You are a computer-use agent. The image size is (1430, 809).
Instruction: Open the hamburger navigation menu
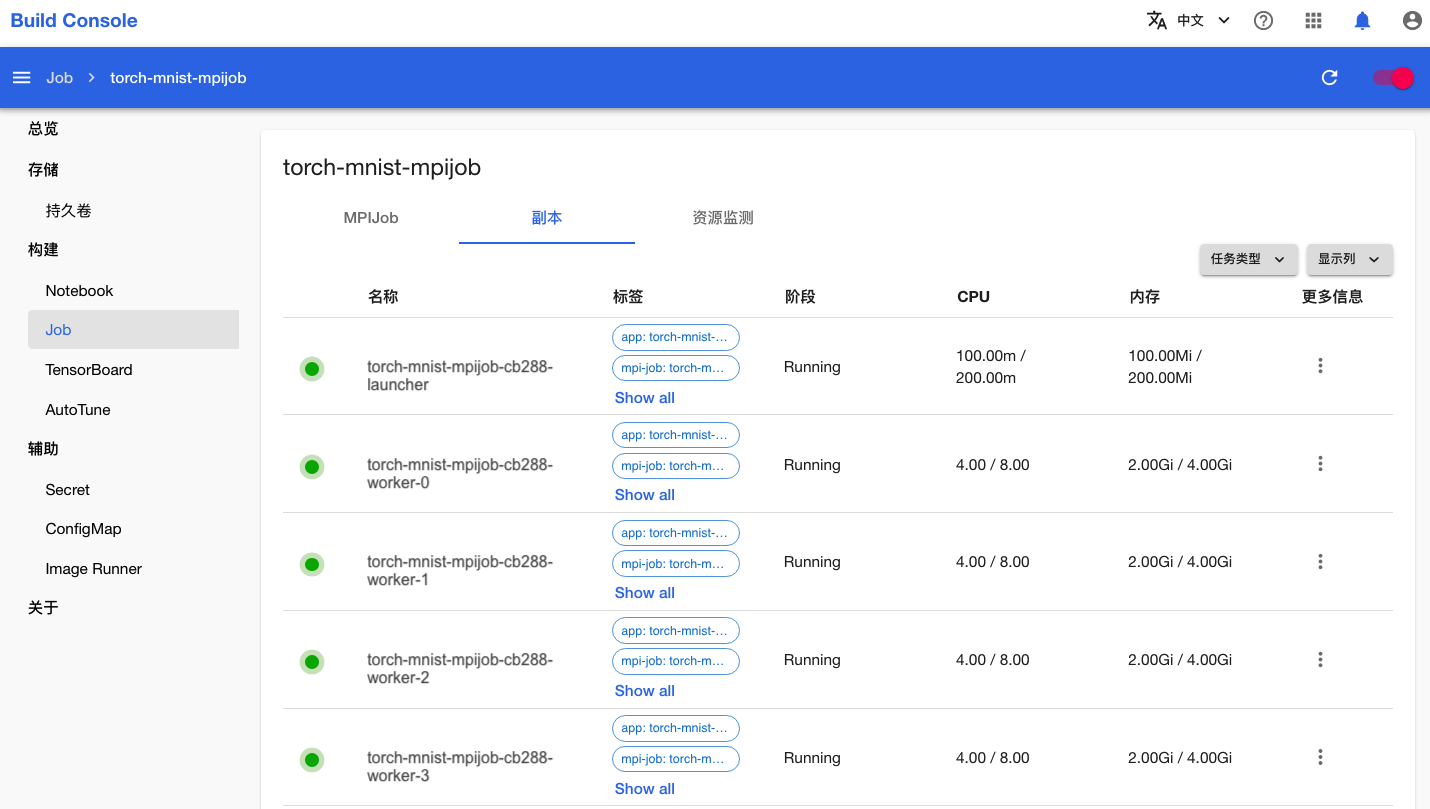pyautogui.click(x=21, y=78)
